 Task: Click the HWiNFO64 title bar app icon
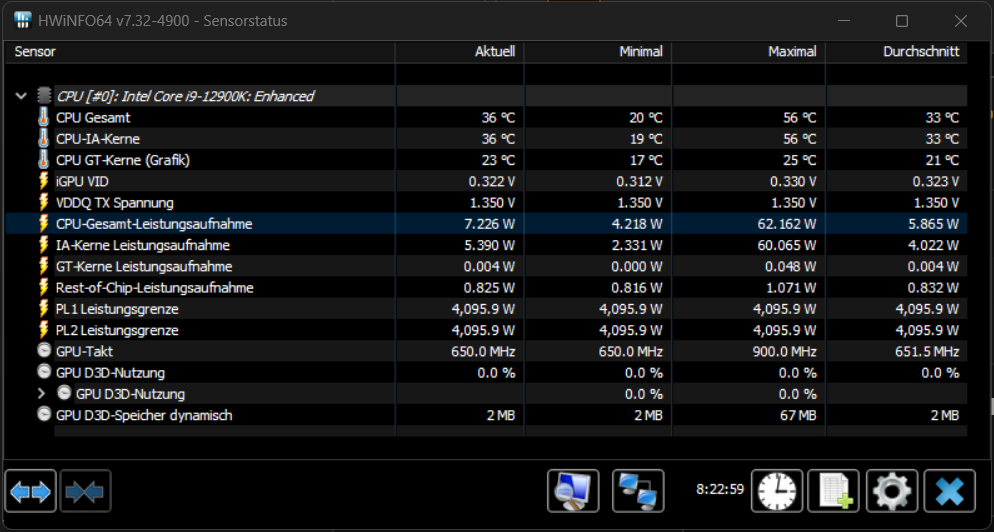[23, 20]
